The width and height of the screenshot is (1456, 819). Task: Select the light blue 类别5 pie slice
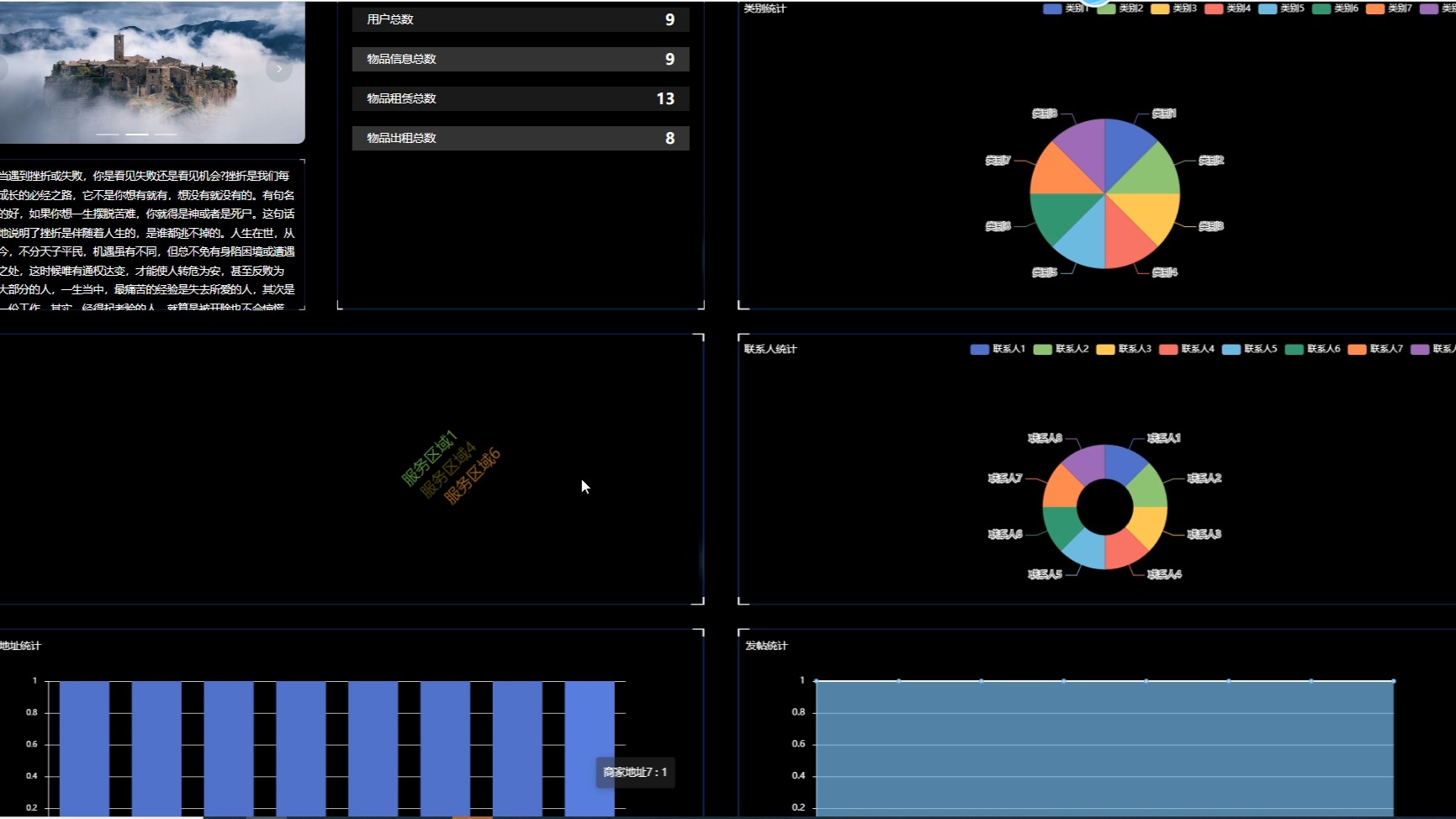coord(1086,240)
